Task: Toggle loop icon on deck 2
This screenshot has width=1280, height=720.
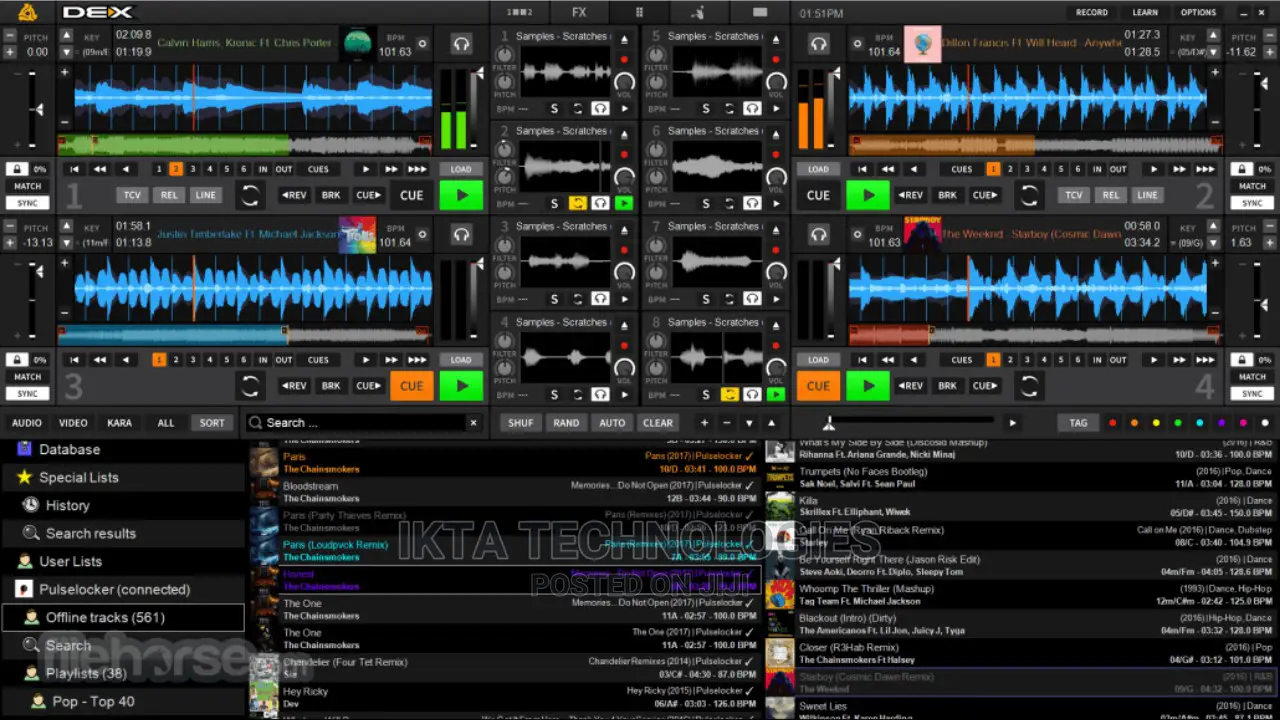Action: tap(1028, 195)
